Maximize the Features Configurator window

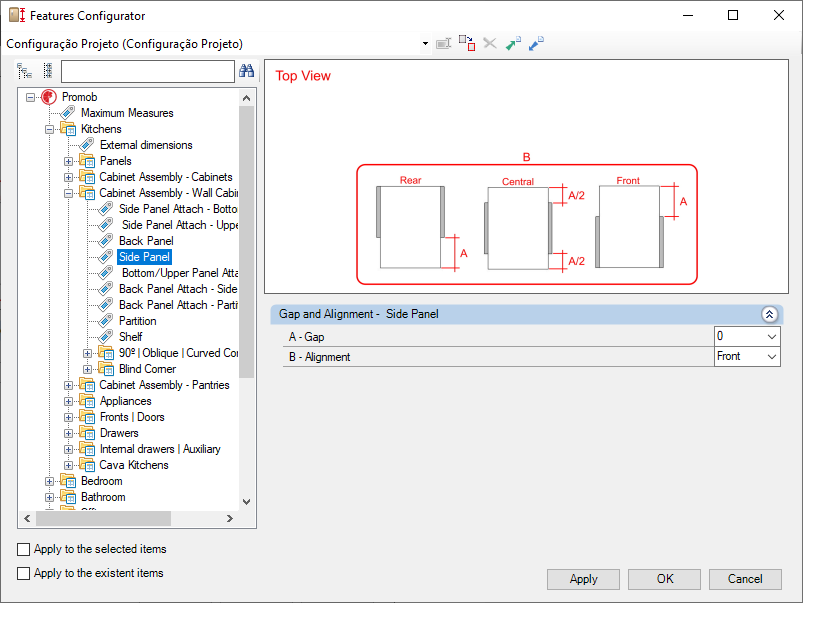[733, 15]
